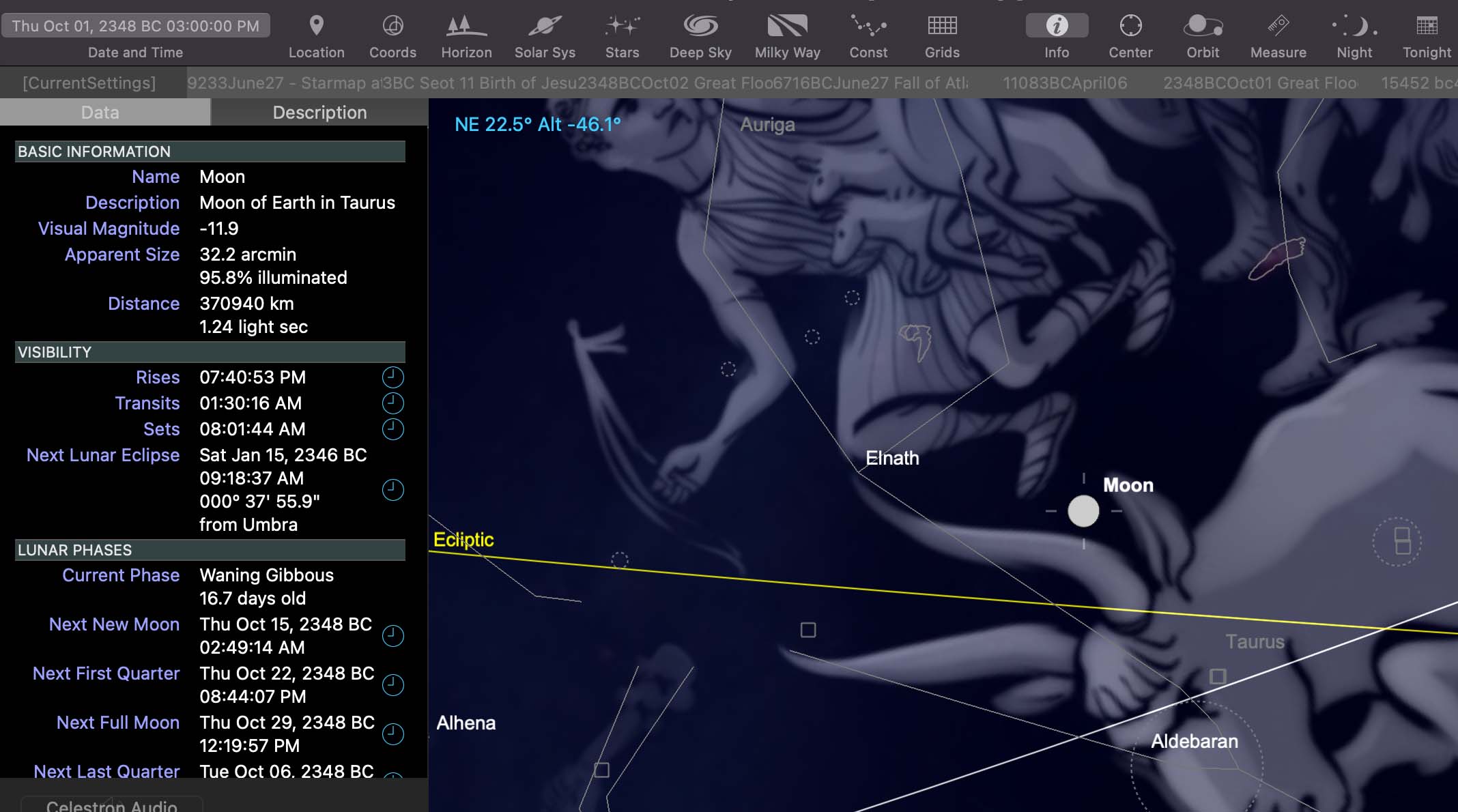Toggle Milky Way display
This screenshot has height=812, width=1458.
[x=787, y=35]
